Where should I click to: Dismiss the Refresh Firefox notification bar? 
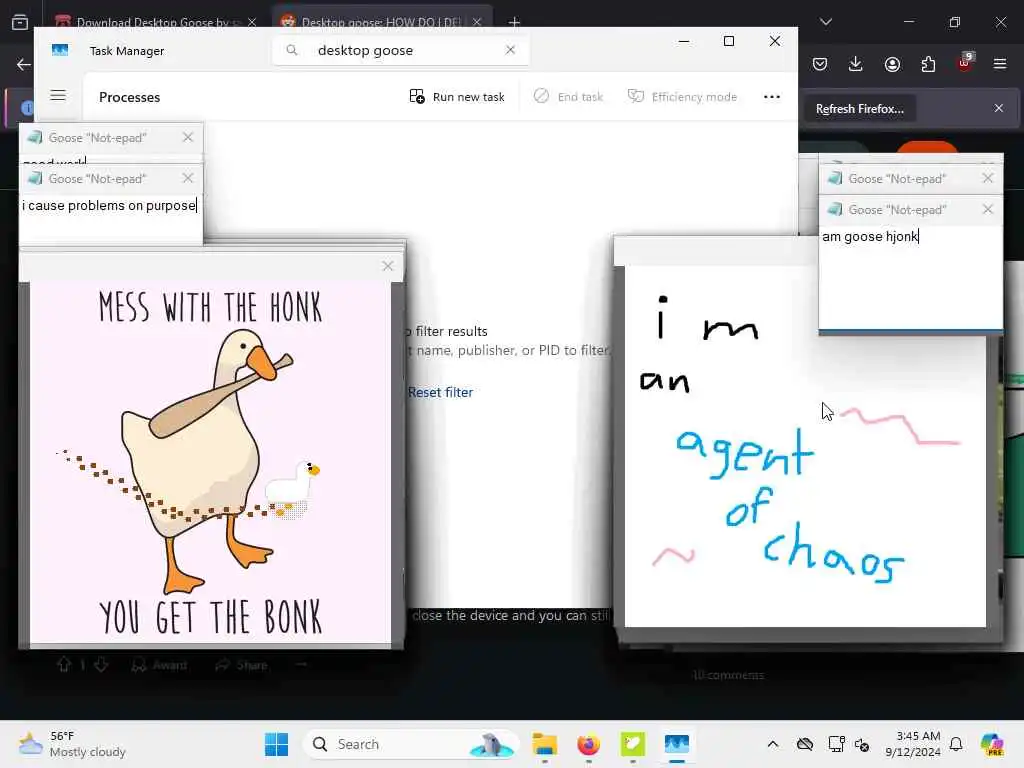point(999,108)
